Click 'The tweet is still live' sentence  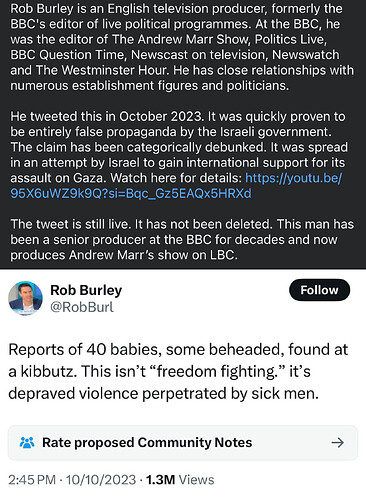coord(70,224)
